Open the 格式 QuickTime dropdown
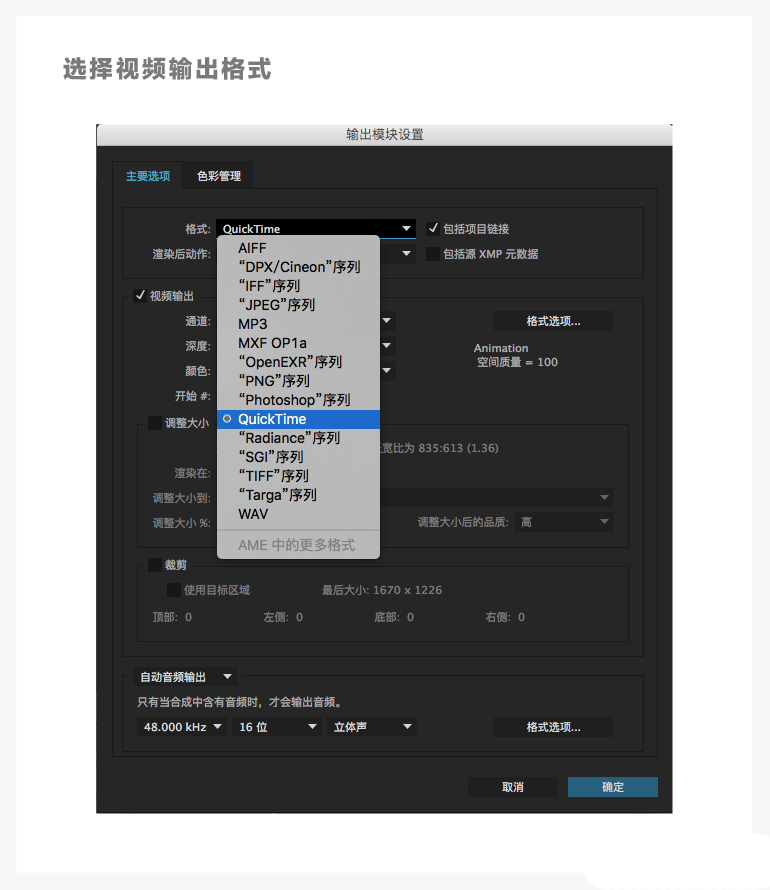 (x=316, y=229)
